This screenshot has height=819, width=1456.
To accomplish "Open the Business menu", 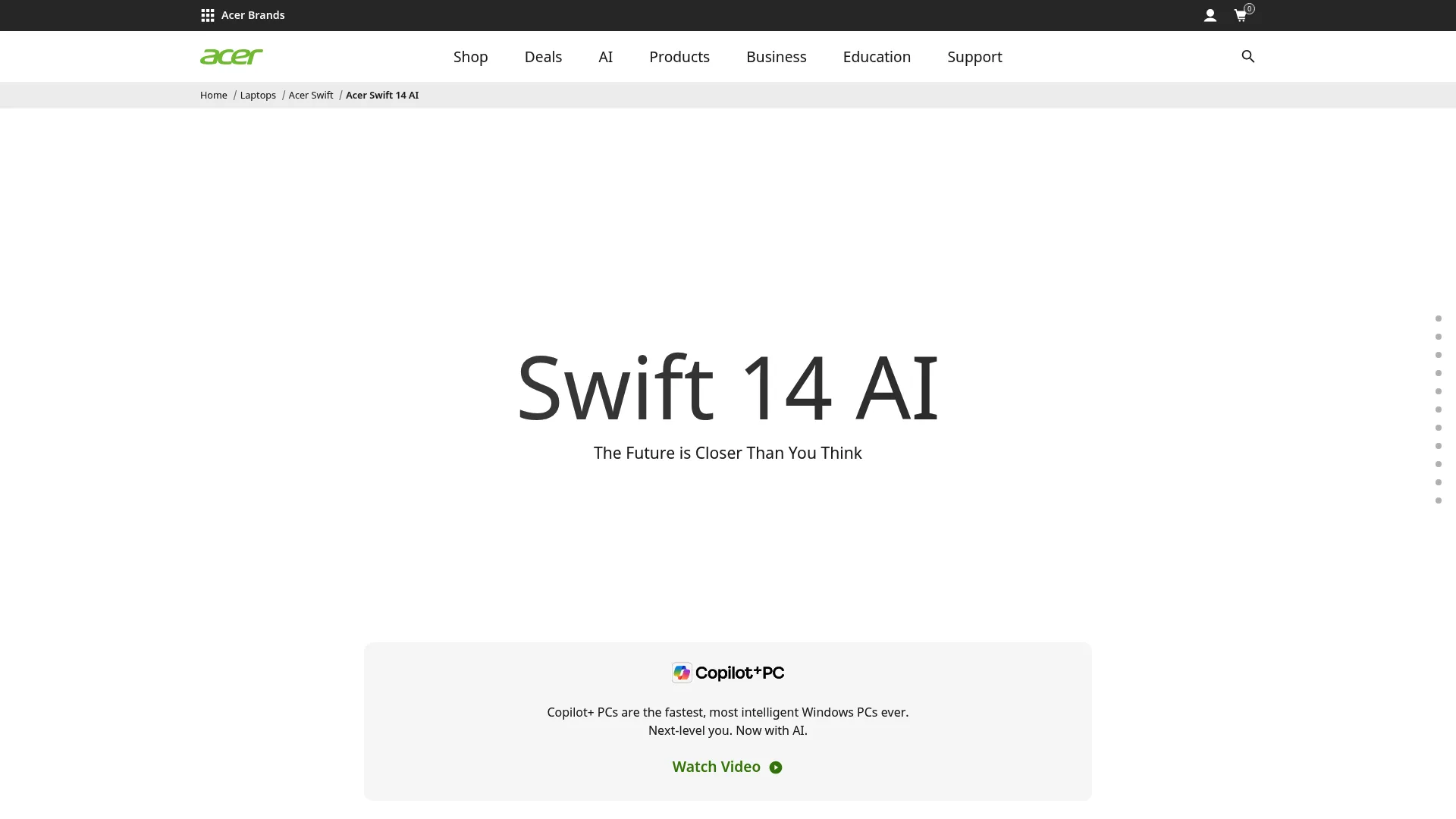I will (777, 57).
